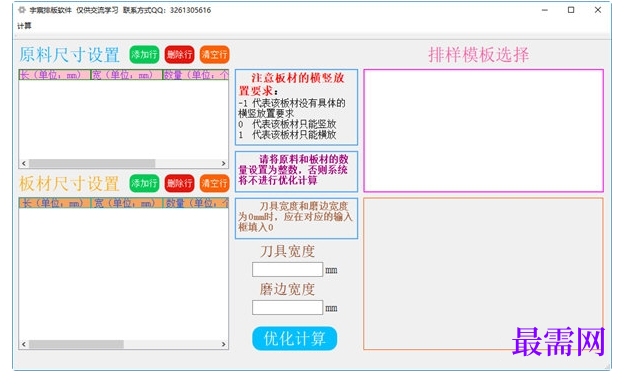Click the 磨边宽度 label
The height and width of the screenshot is (373, 624).
pyautogui.click(x=287, y=289)
